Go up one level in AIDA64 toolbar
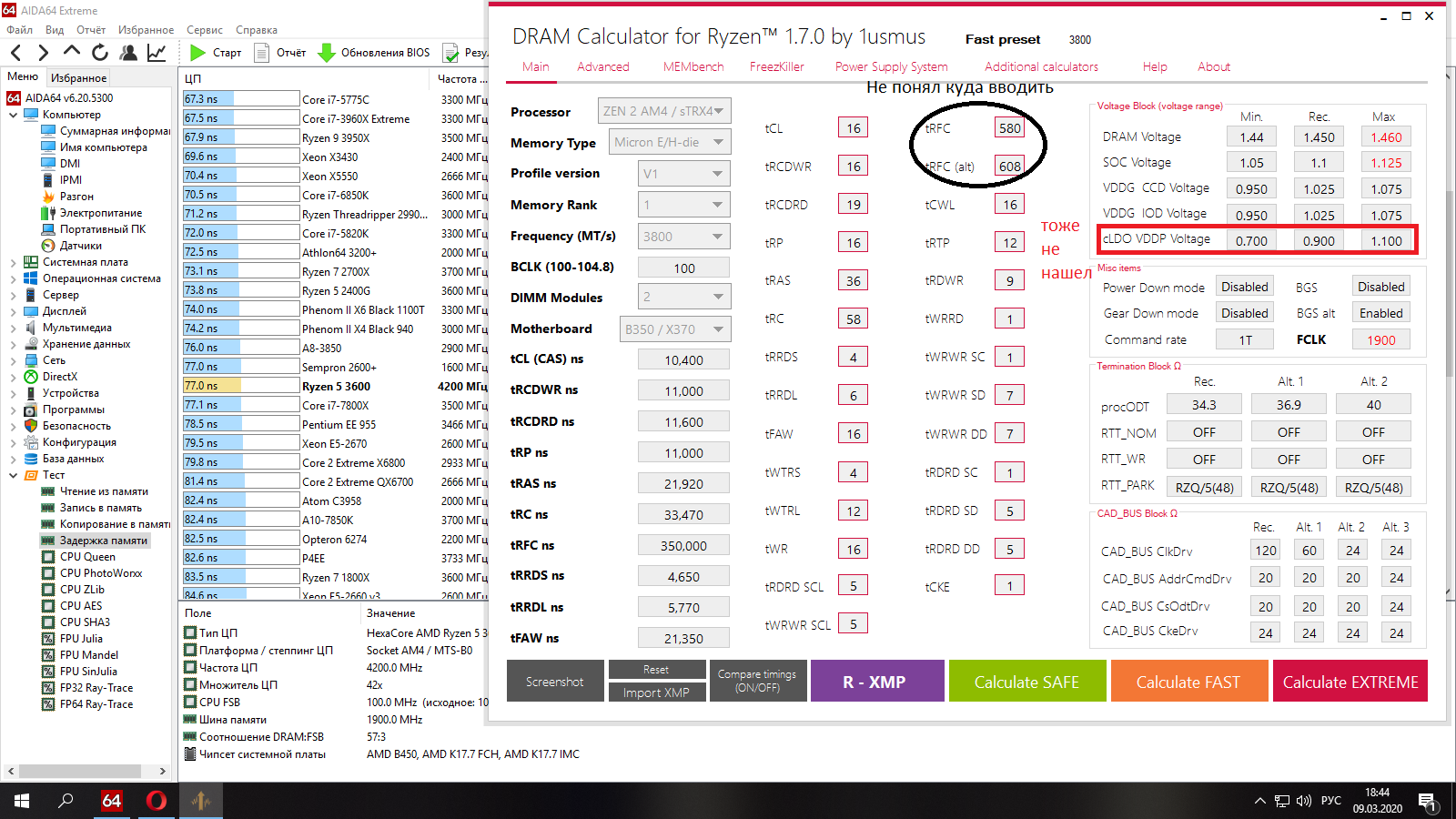The width and height of the screenshot is (1456, 819). [x=72, y=52]
